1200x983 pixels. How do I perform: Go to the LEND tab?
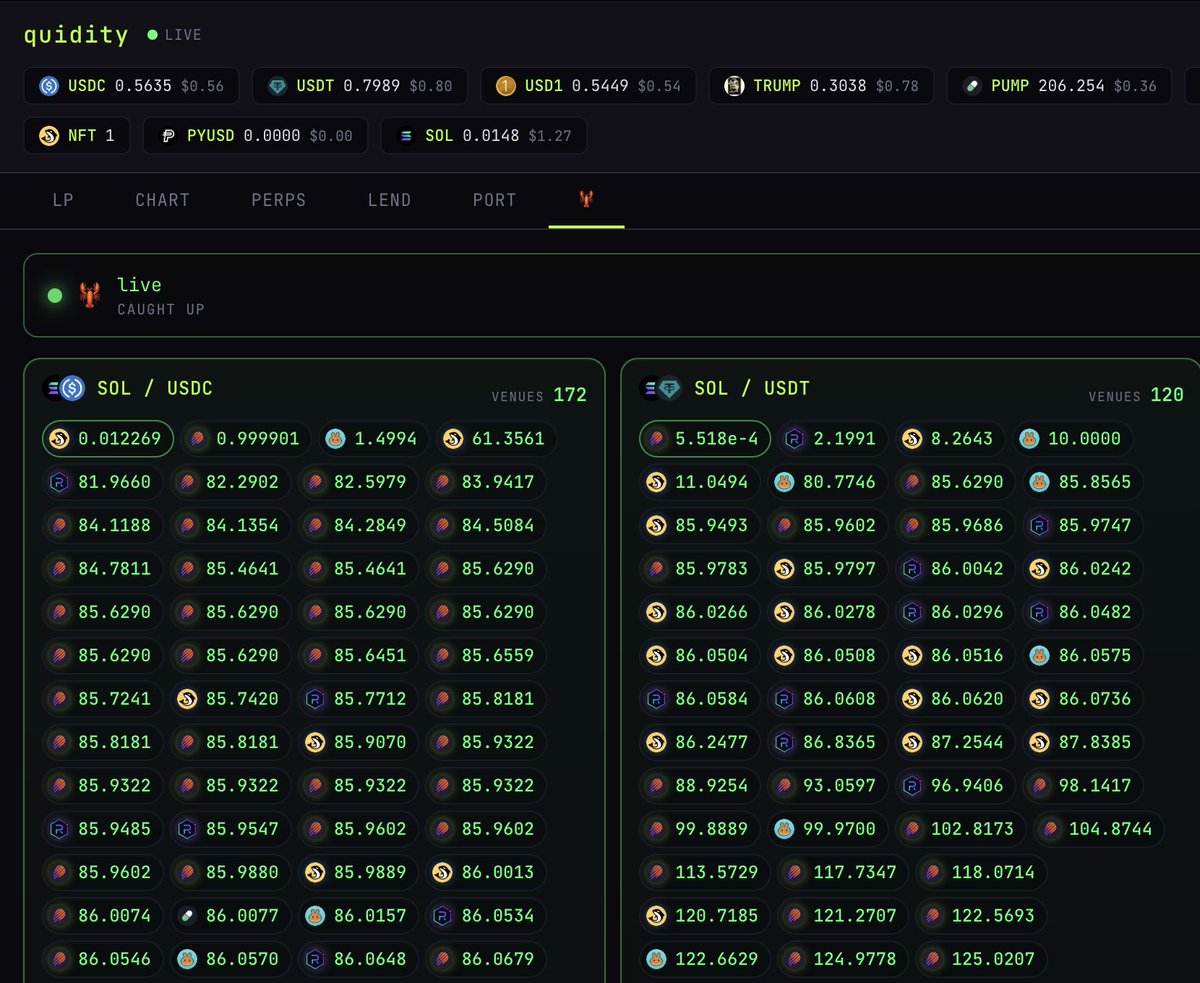coord(390,200)
